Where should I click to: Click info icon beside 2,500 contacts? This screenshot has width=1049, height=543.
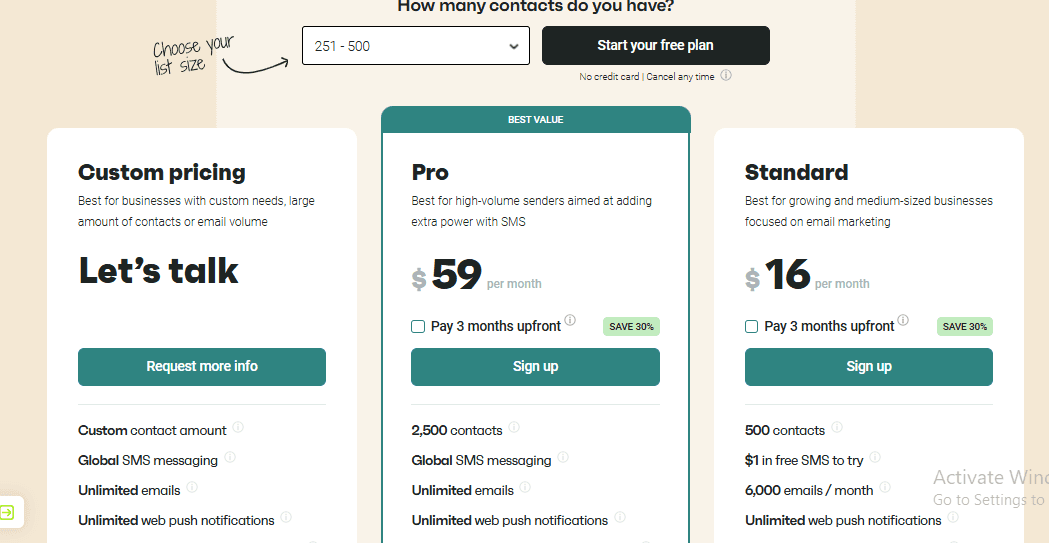(x=514, y=428)
